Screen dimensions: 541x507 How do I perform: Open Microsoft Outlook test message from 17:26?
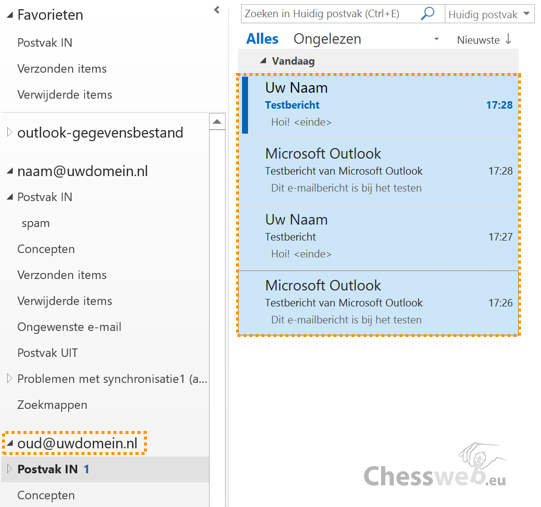(378, 302)
